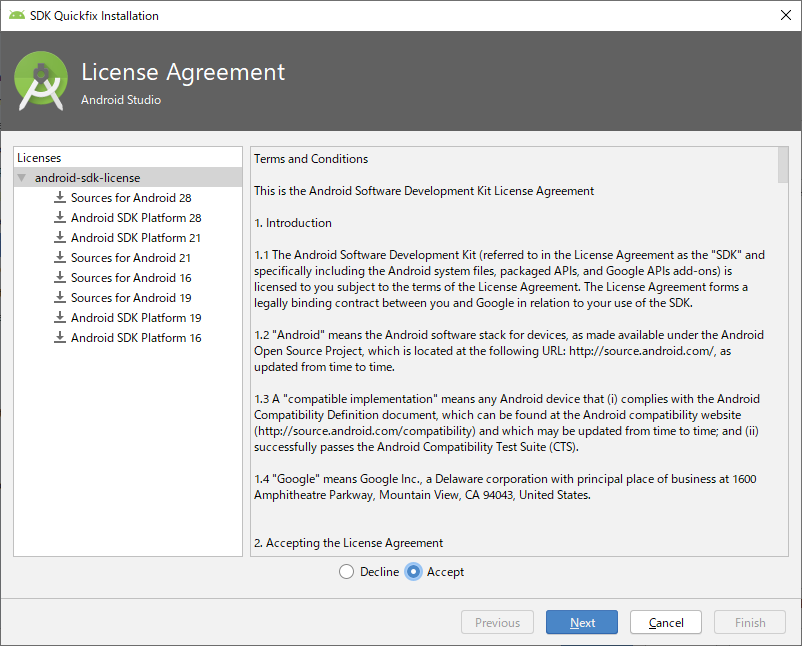Click the Android icon in title bar
The height and width of the screenshot is (646, 802).
17,15
